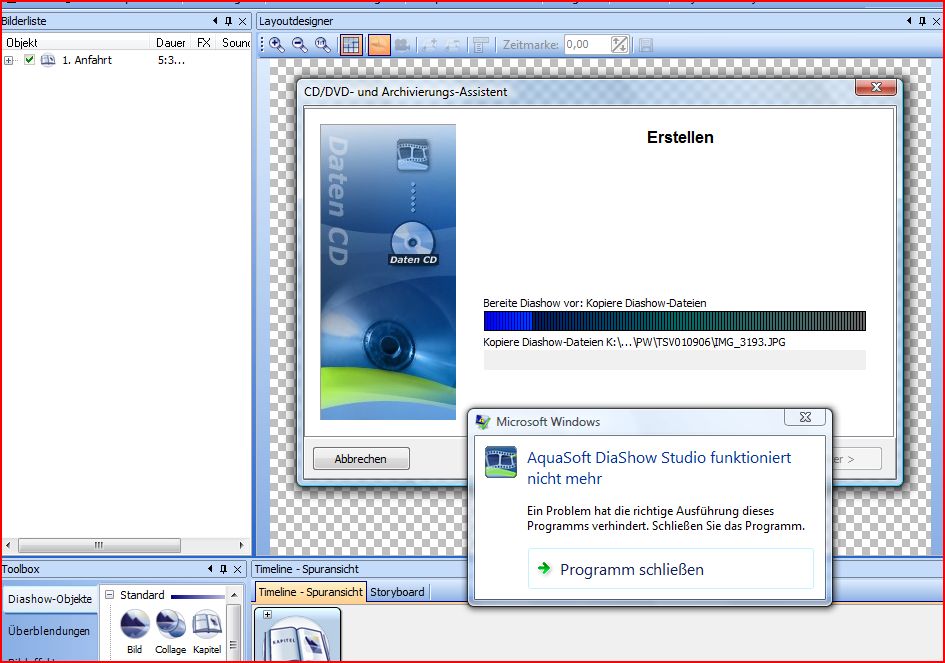Switch to the Storyboard tab
This screenshot has height=663, width=945.
(397, 592)
